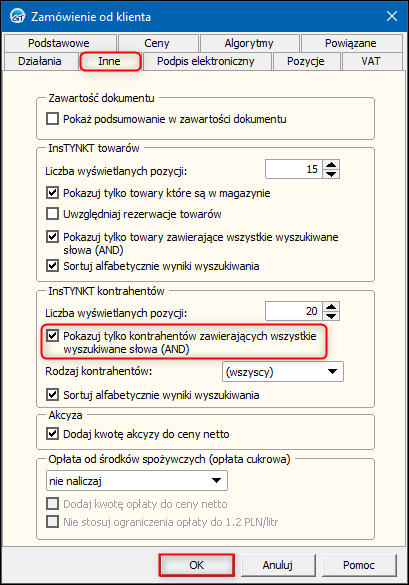Increase InsTYNKT kontrahentów displayed positions count
Screen dimensions: 409x585
pos(331,306)
